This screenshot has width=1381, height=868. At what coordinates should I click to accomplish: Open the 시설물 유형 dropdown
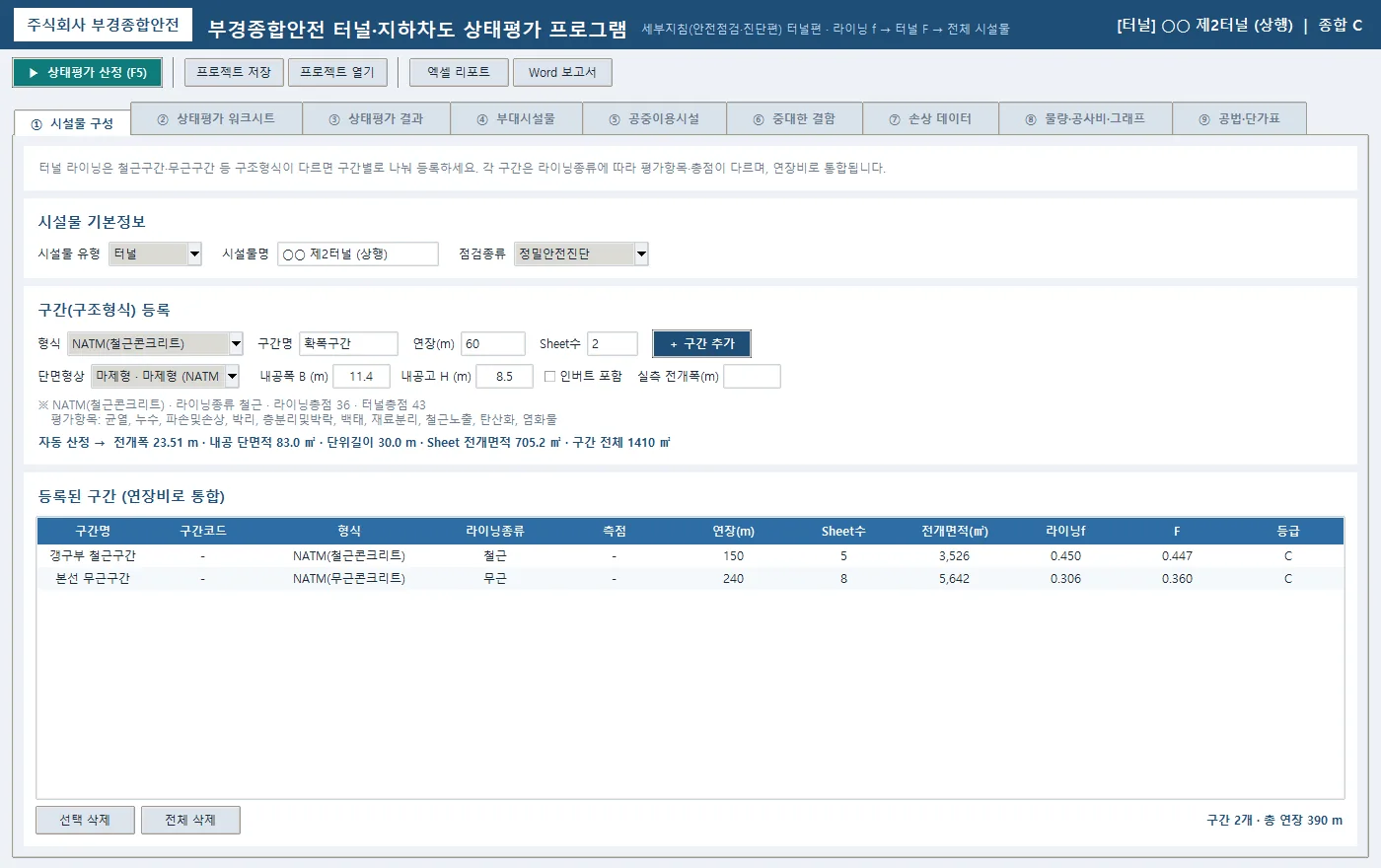(155, 254)
